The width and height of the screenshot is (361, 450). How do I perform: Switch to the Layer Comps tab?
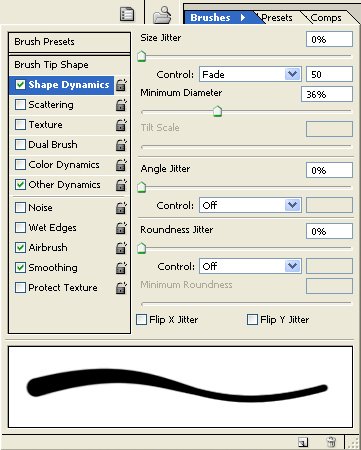point(325,18)
